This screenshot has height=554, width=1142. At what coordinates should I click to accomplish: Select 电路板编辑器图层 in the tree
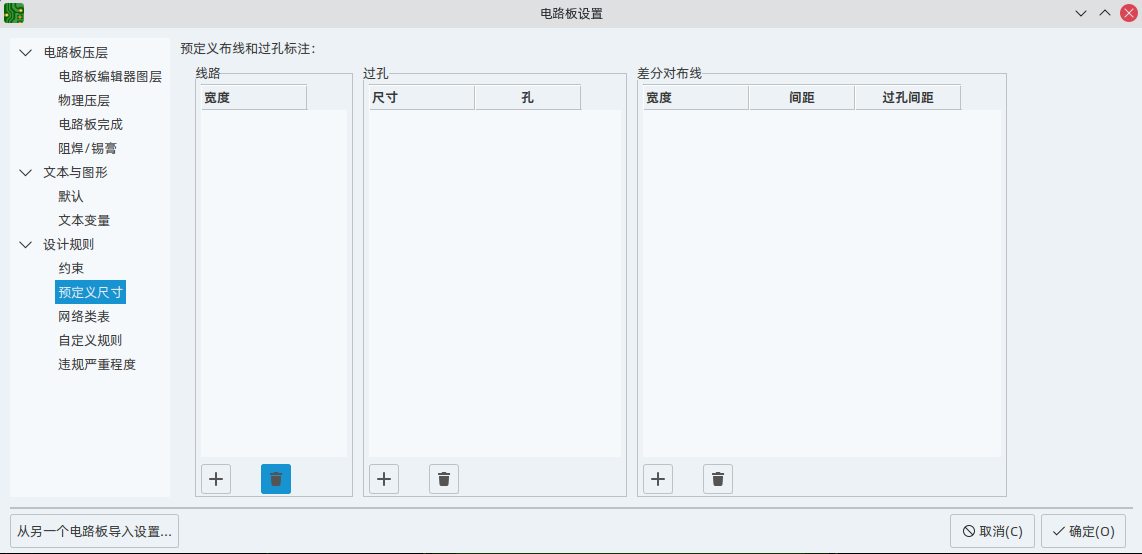point(110,76)
